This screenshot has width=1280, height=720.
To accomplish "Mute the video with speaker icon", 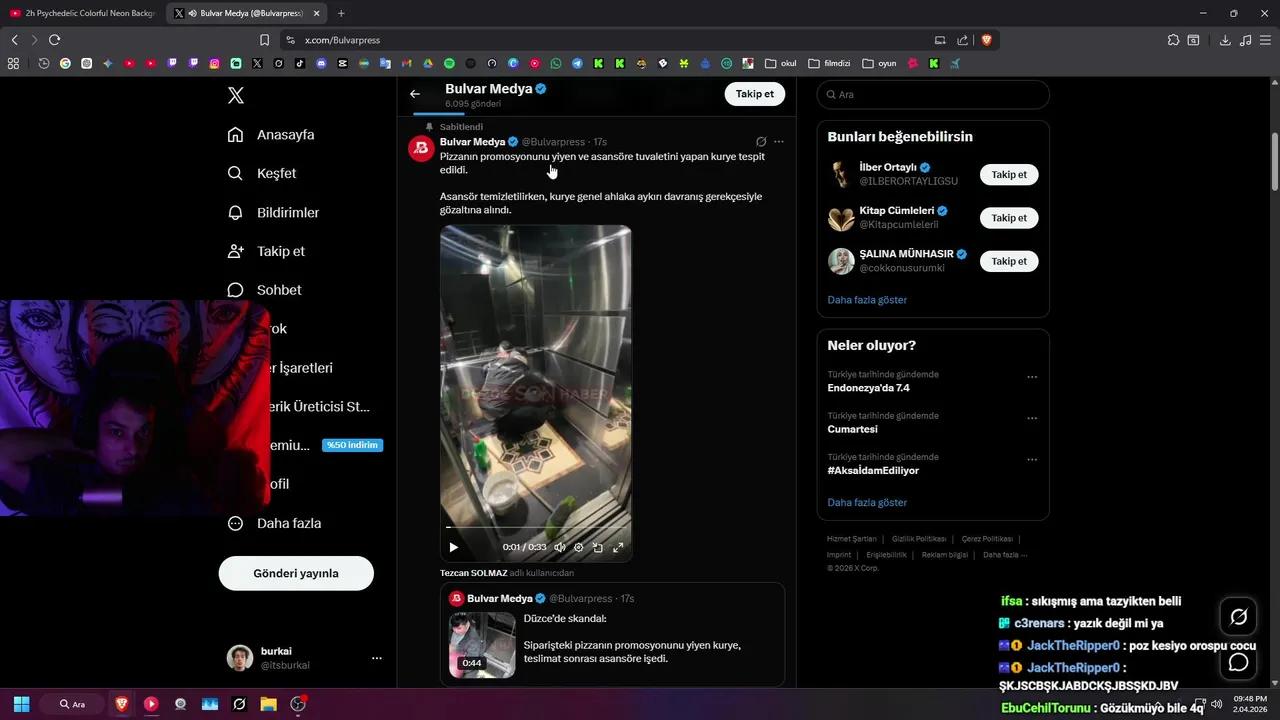I will (560, 547).
